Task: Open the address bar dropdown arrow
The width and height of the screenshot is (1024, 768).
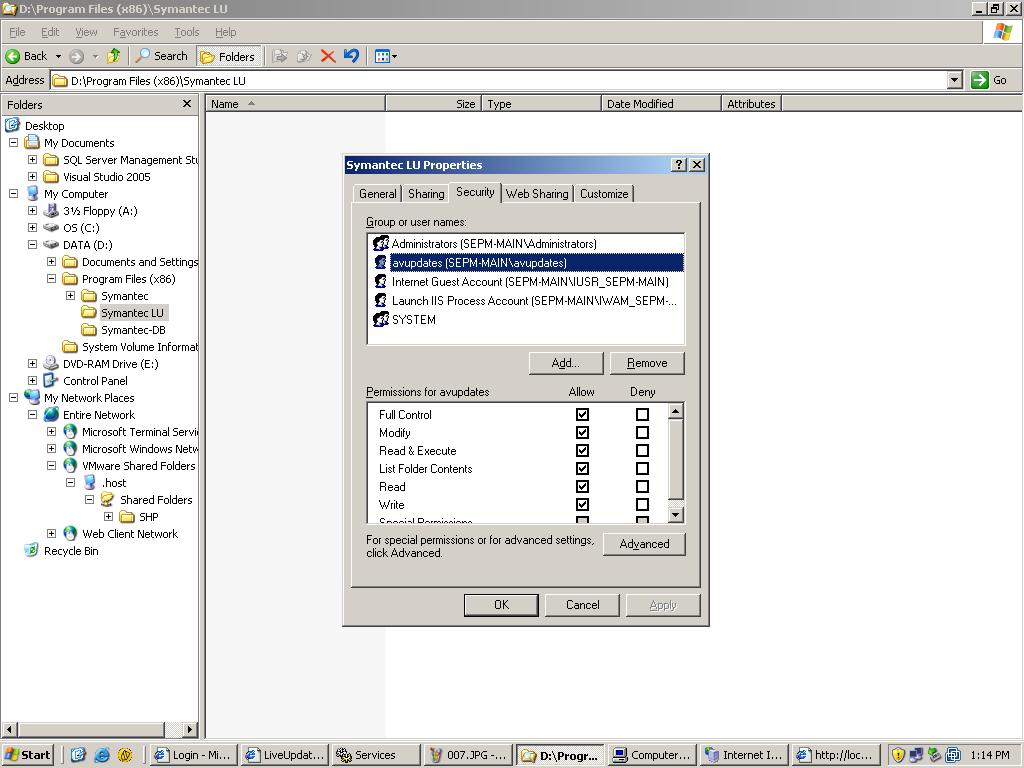Action: pos(954,80)
